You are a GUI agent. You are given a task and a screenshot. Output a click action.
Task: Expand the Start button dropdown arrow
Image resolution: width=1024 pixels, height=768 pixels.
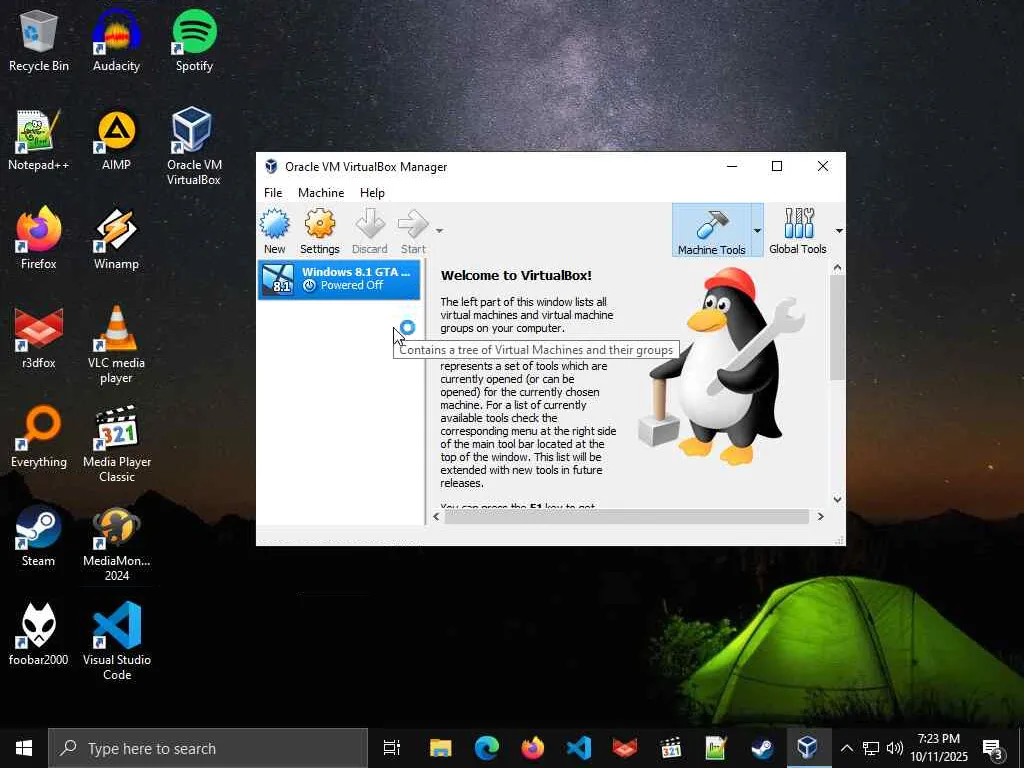tap(440, 231)
